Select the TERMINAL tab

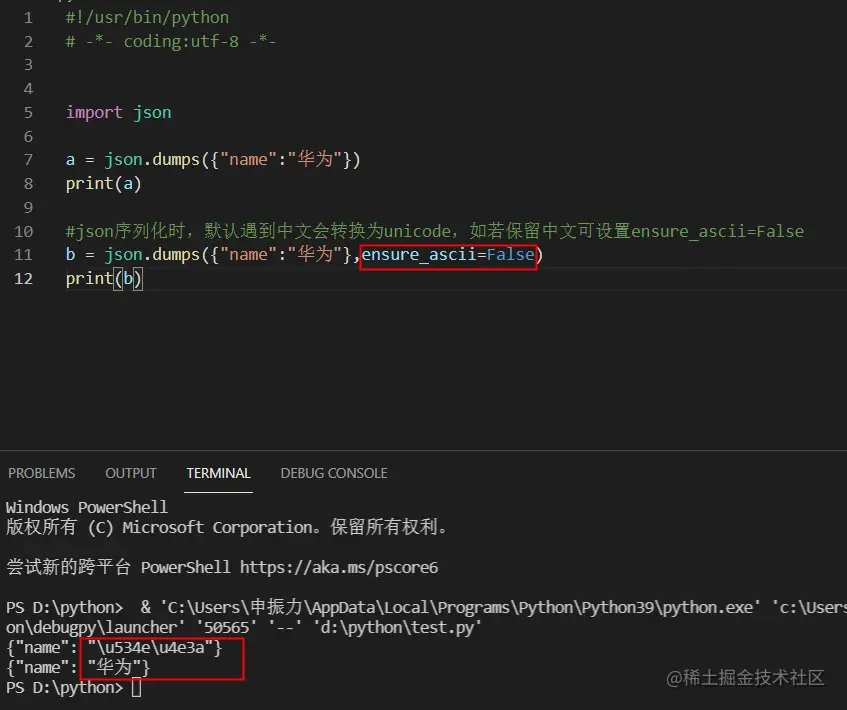(x=218, y=473)
